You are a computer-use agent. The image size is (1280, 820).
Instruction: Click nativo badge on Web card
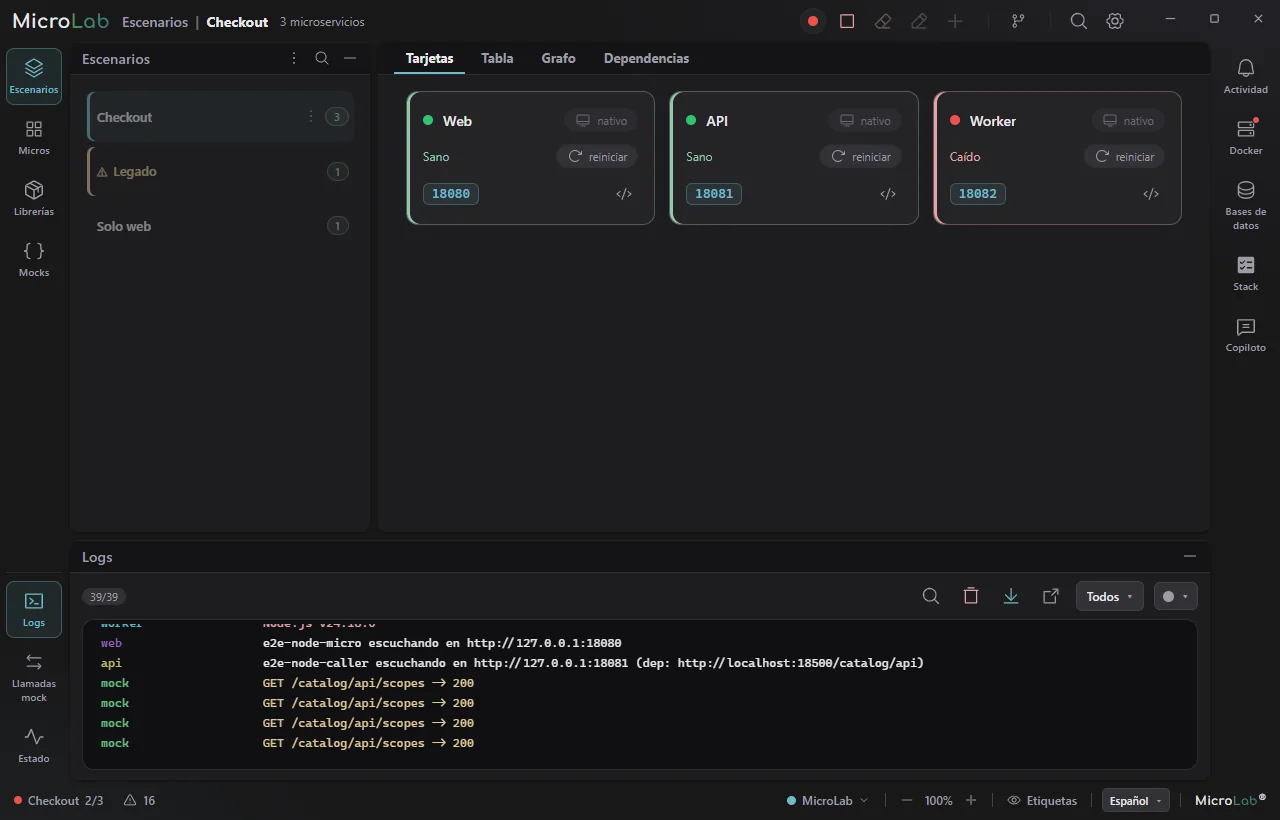(601, 121)
